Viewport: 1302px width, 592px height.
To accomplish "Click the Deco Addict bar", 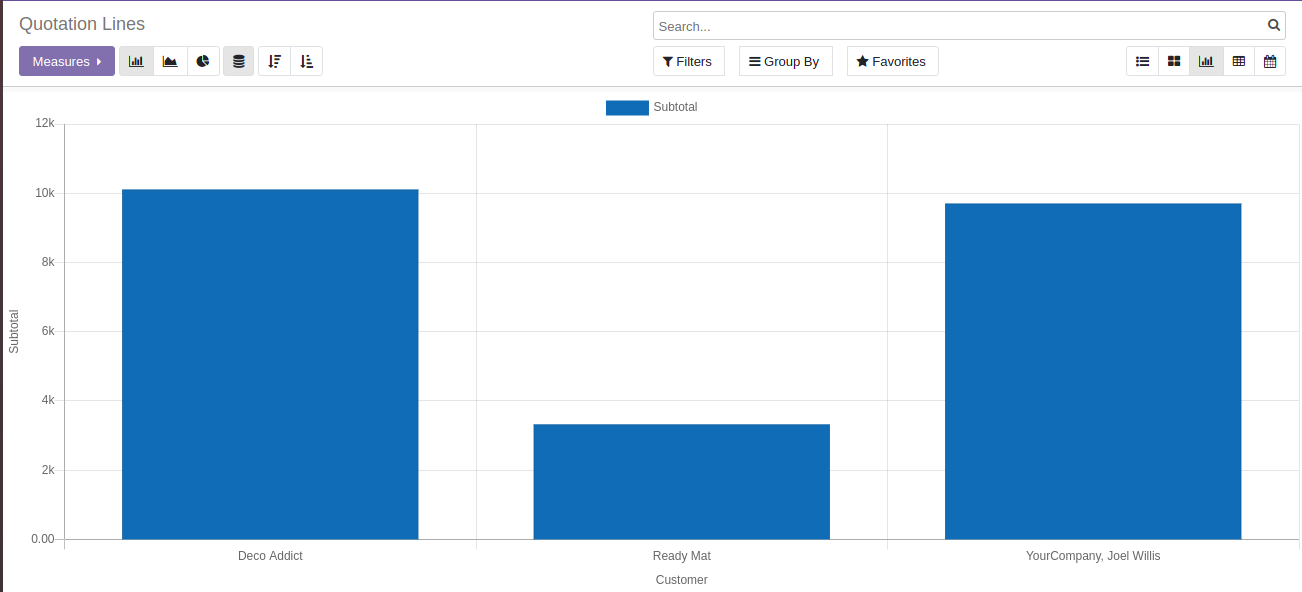I will (270, 364).
